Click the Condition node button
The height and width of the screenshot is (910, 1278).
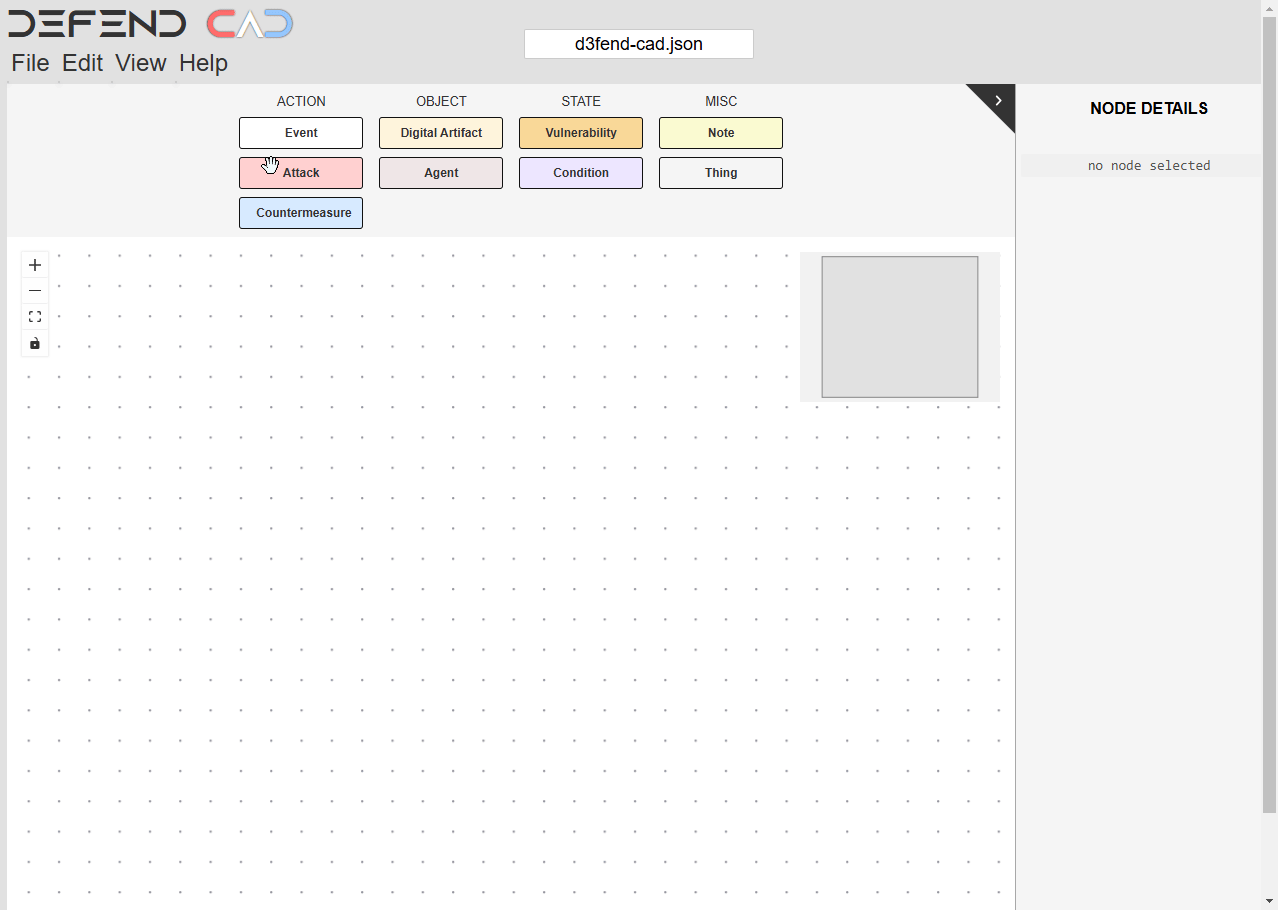click(581, 173)
